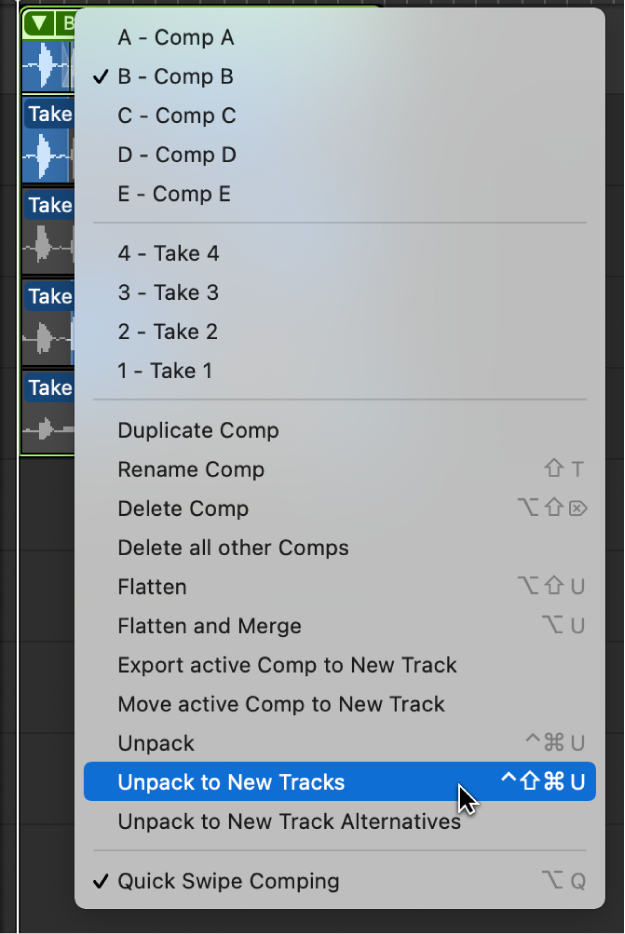This screenshot has height=934, width=625.
Task: Choose Rename Comp
Action: tap(191, 470)
